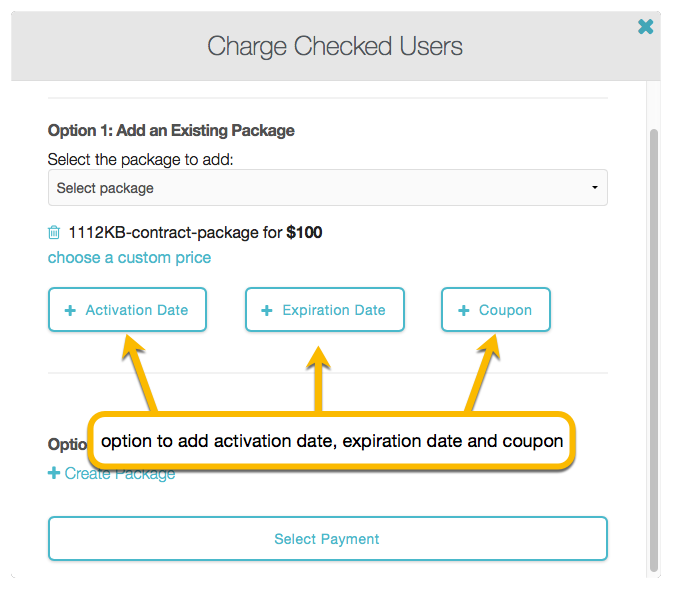Click the Charge Checked Users title

pos(335,46)
